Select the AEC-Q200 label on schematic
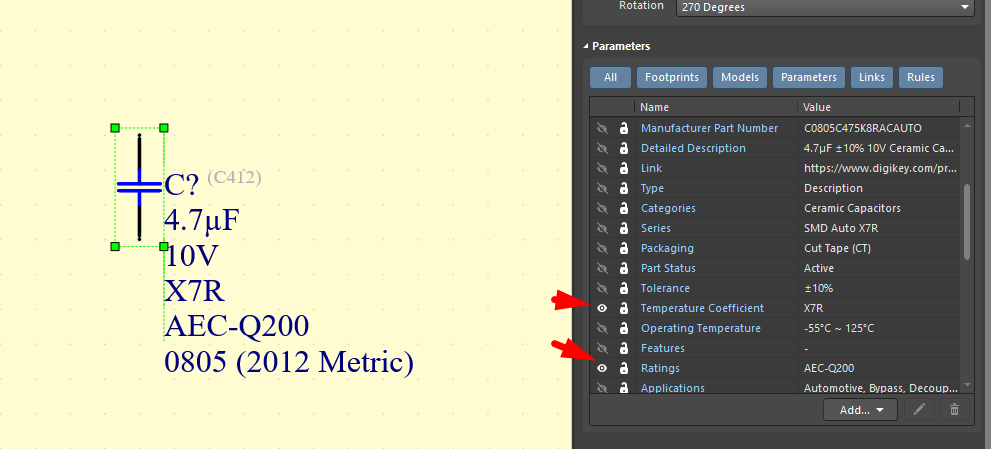This screenshot has height=449, width=991. pos(237,326)
